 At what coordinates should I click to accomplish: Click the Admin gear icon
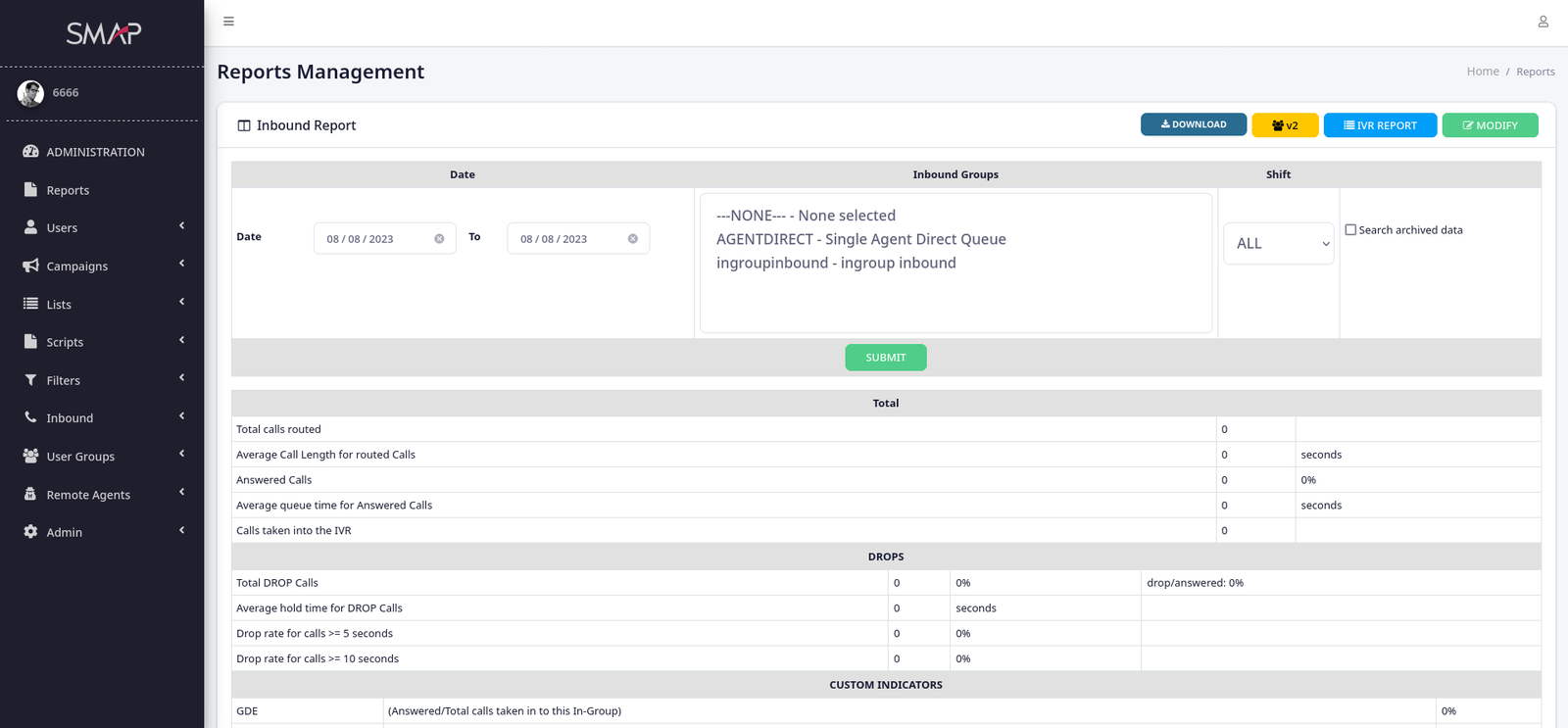click(x=30, y=531)
